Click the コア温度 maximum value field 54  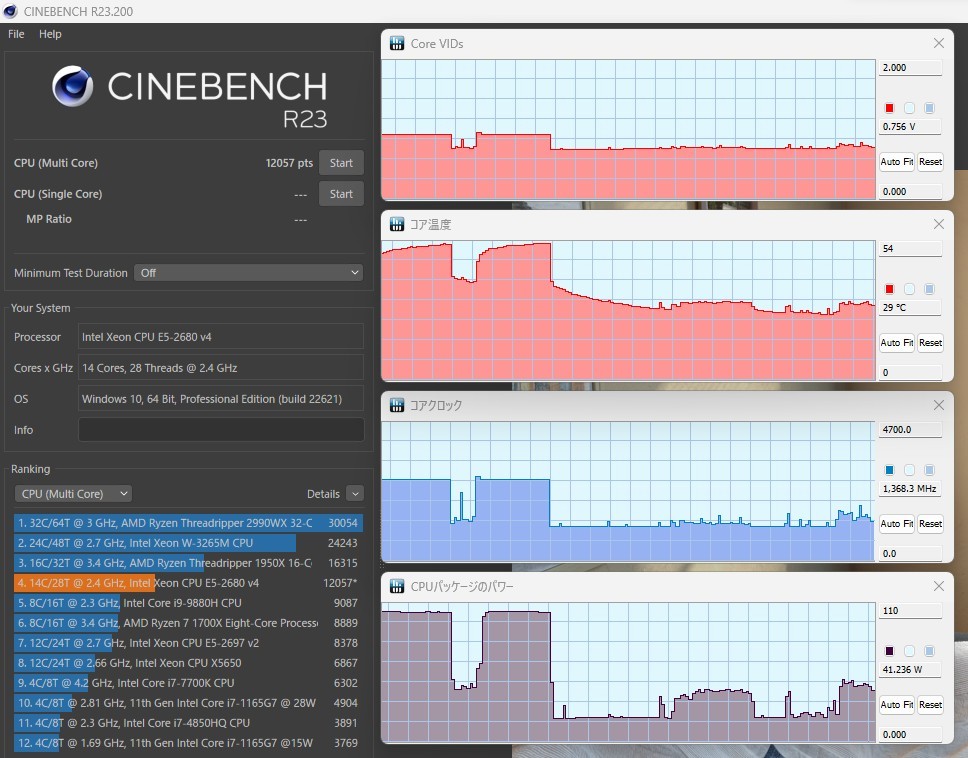pyautogui.click(x=910, y=249)
